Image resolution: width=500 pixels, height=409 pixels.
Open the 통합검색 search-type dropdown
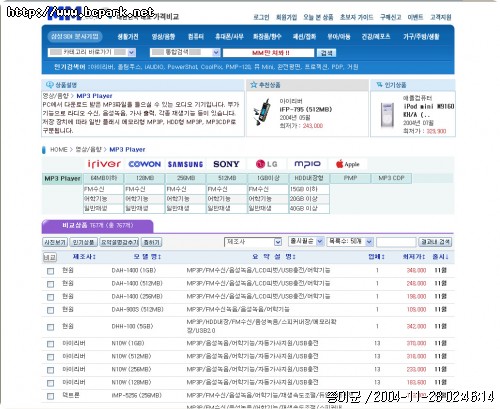pyautogui.click(x=185, y=52)
